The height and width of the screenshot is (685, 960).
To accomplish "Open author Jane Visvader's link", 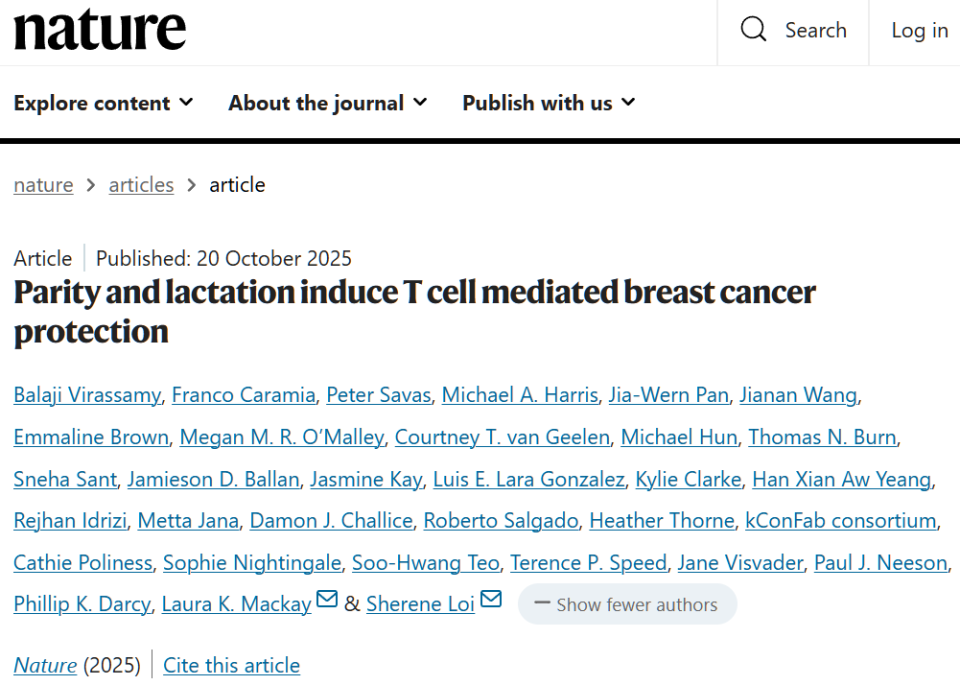I will point(740,563).
